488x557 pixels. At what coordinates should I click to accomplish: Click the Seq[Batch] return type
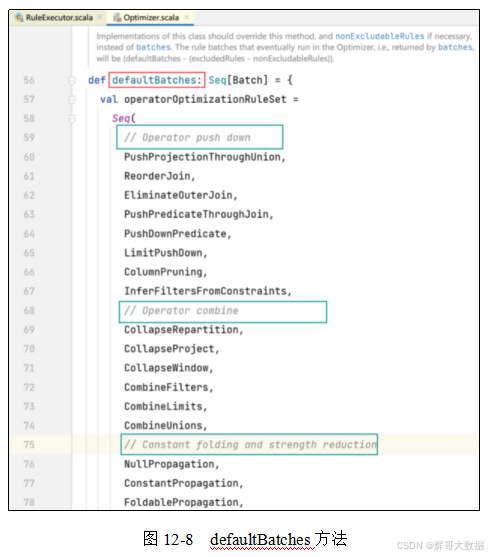coord(238,80)
